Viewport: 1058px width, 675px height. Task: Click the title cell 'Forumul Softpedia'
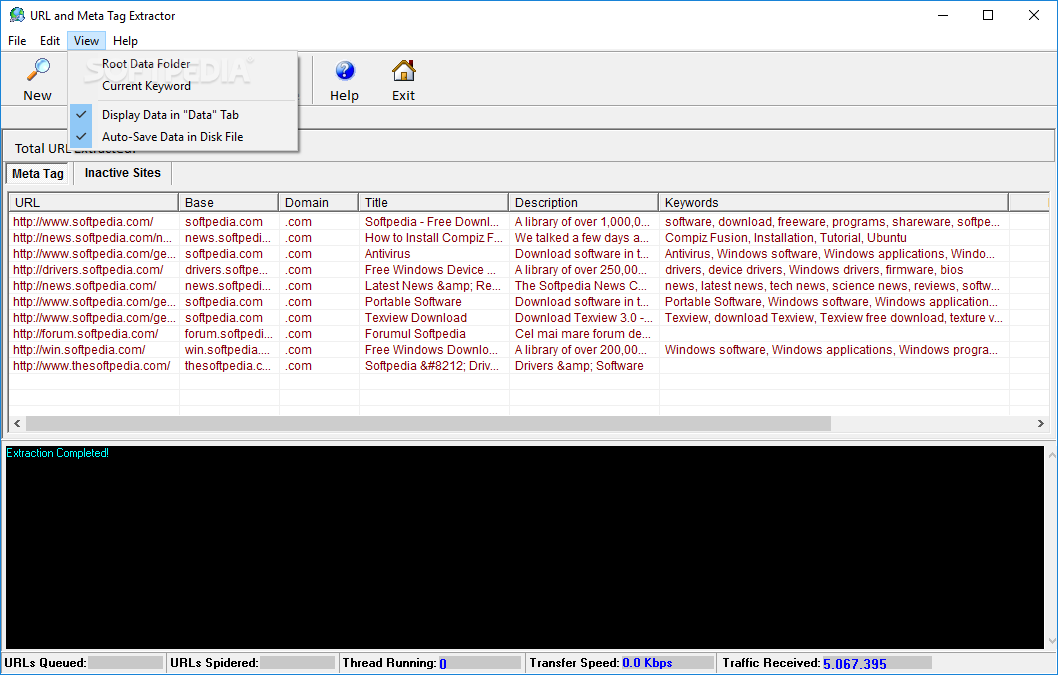(415, 333)
